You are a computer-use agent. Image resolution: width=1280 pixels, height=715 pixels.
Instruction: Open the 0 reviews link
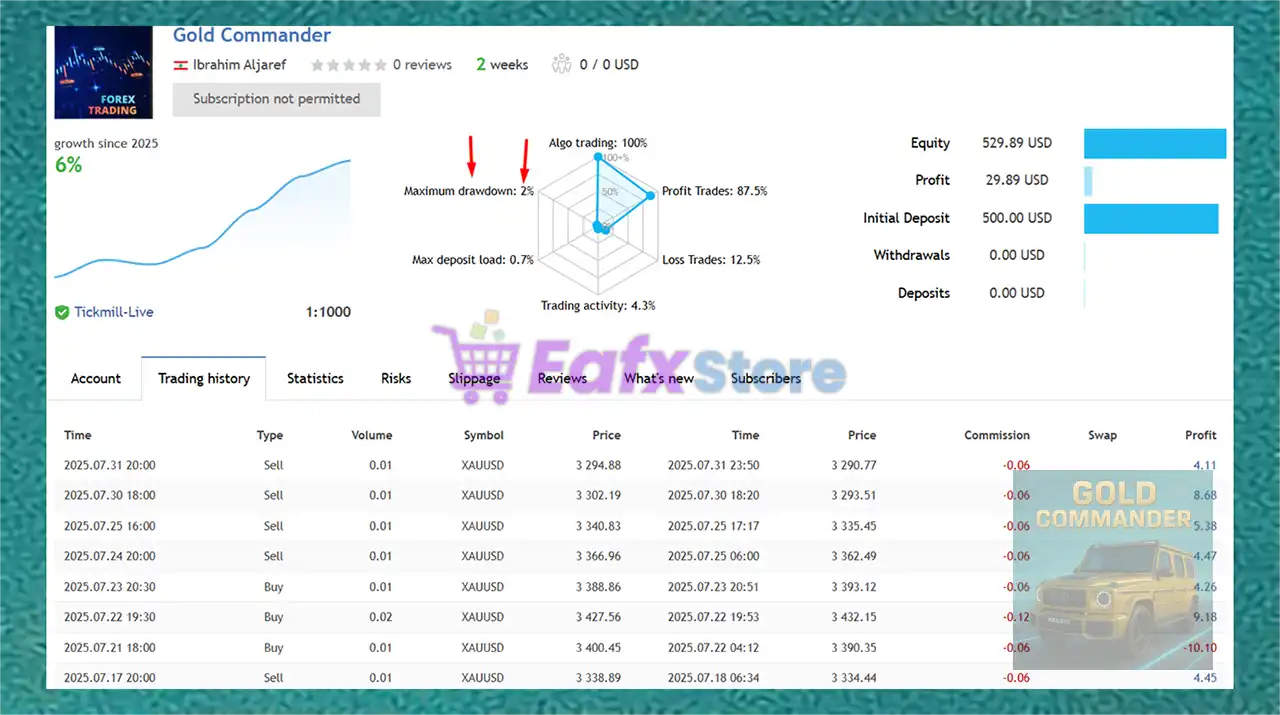422,64
